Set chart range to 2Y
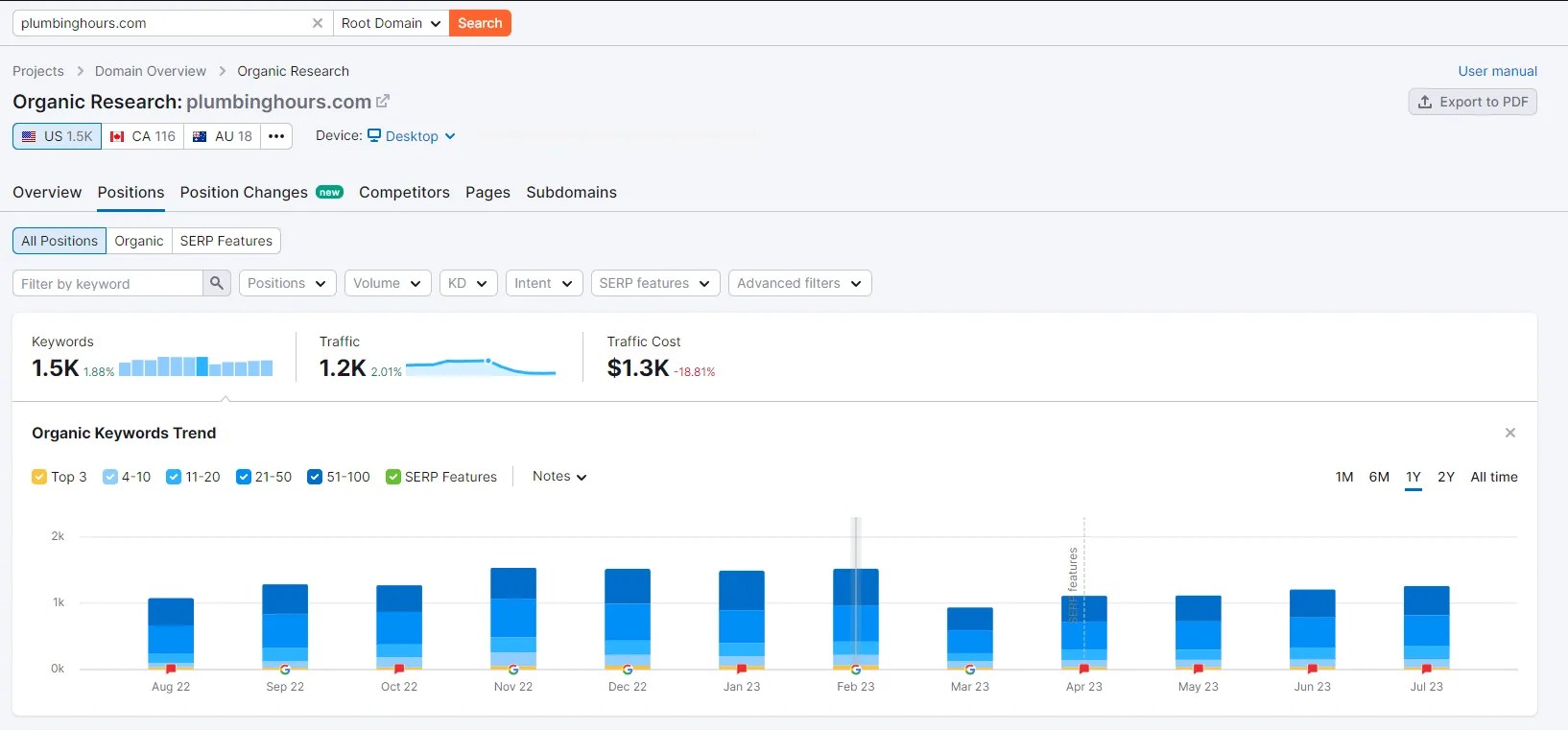 click(1446, 477)
